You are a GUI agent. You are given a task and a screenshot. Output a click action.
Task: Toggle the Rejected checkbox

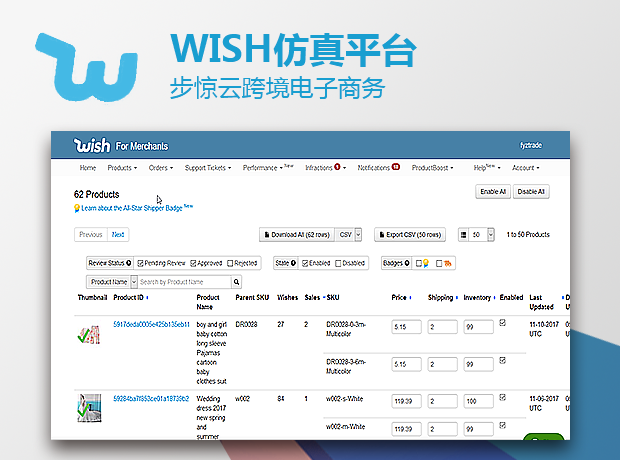click(230, 263)
